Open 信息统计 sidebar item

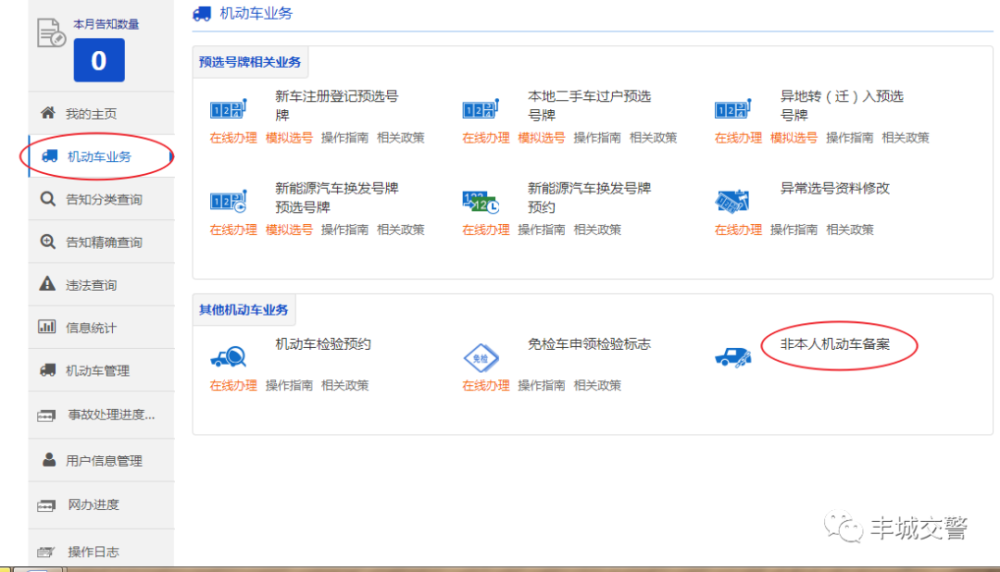coord(101,327)
